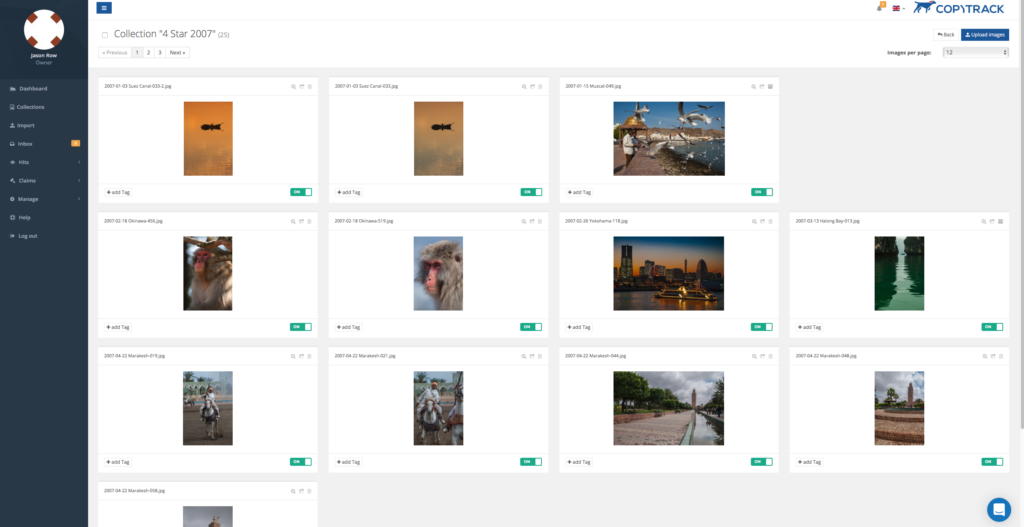Open the Yokohama night skyline thumbnail
The height and width of the screenshot is (527, 1024).
669,273
